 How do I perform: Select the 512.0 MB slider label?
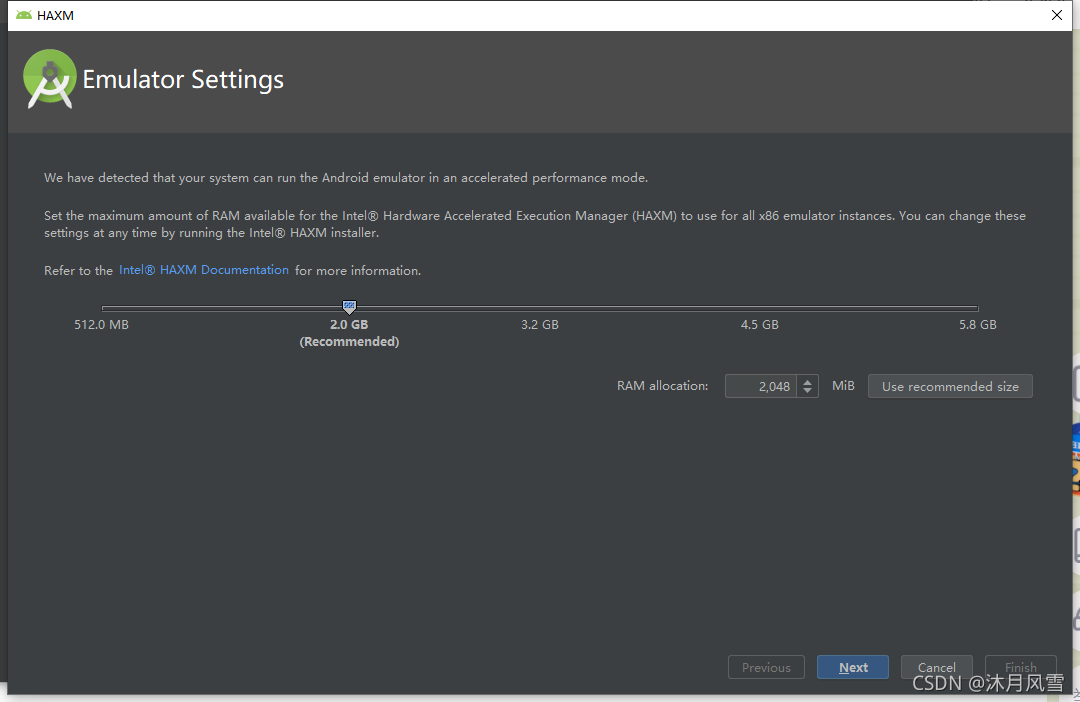pos(101,324)
